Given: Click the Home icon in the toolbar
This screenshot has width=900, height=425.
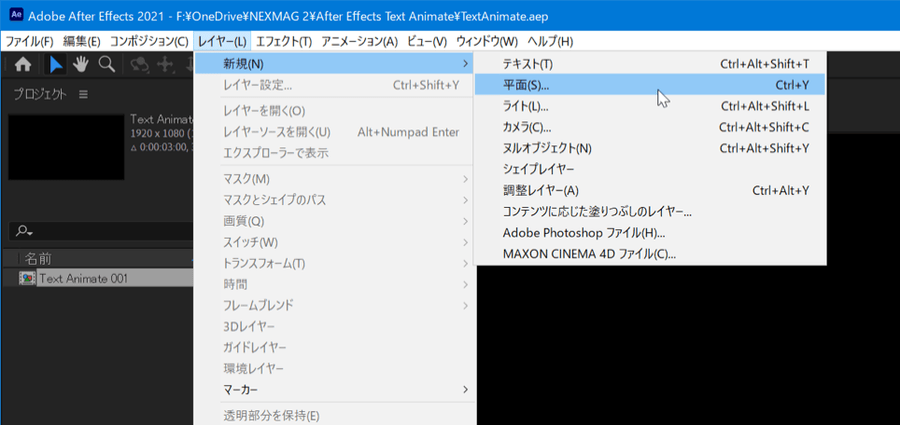Looking at the screenshot, I should pyautogui.click(x=22, y=64).
